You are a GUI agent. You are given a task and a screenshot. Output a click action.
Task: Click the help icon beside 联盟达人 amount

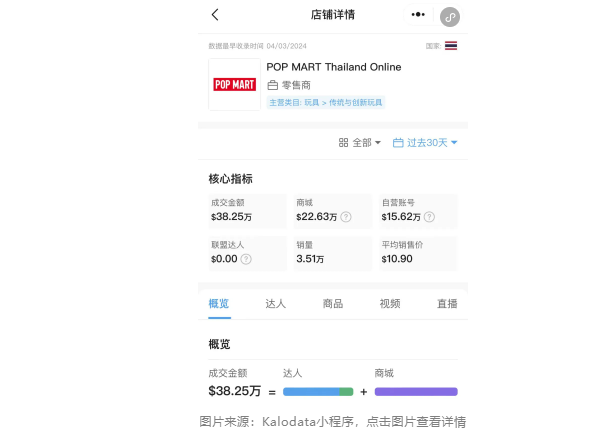246,259
